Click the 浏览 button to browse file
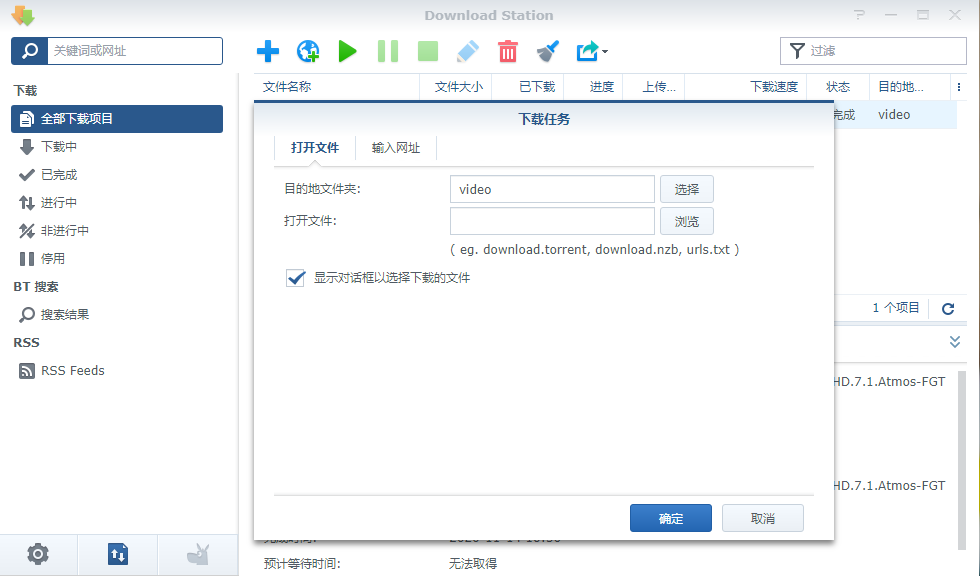 (x=687, y=221)
